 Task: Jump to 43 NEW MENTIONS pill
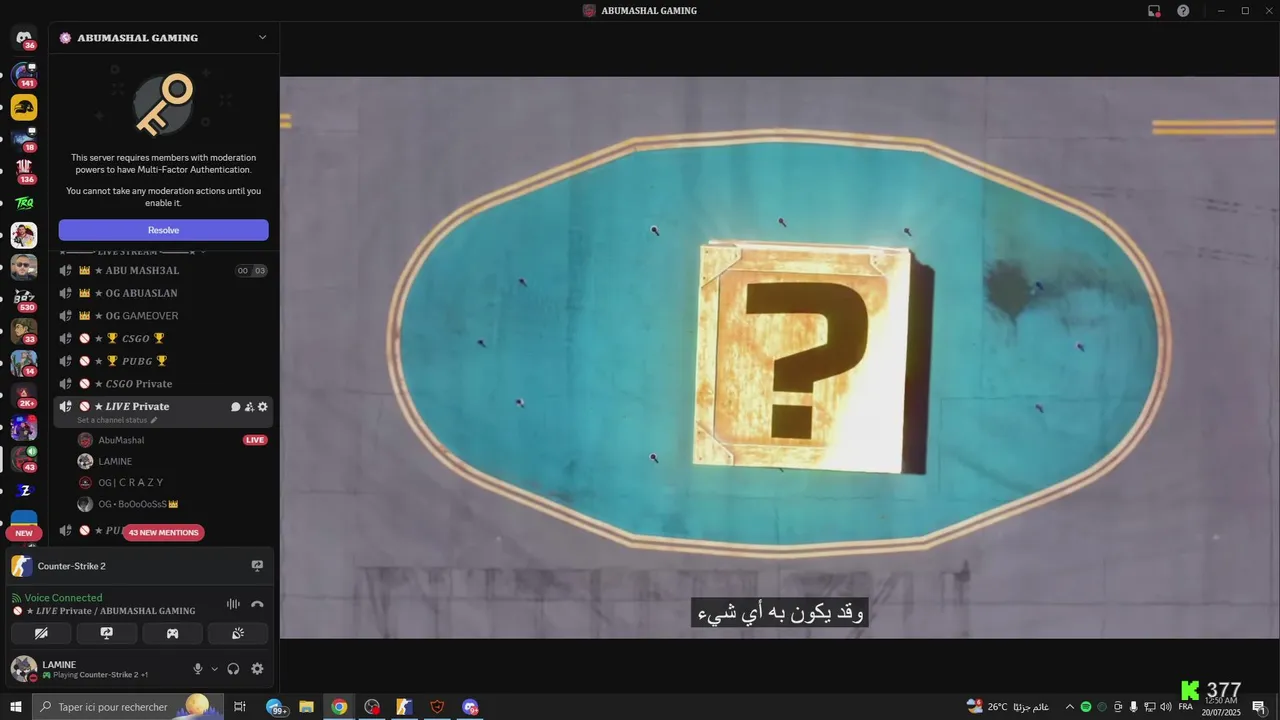click(x=163, y=533)
